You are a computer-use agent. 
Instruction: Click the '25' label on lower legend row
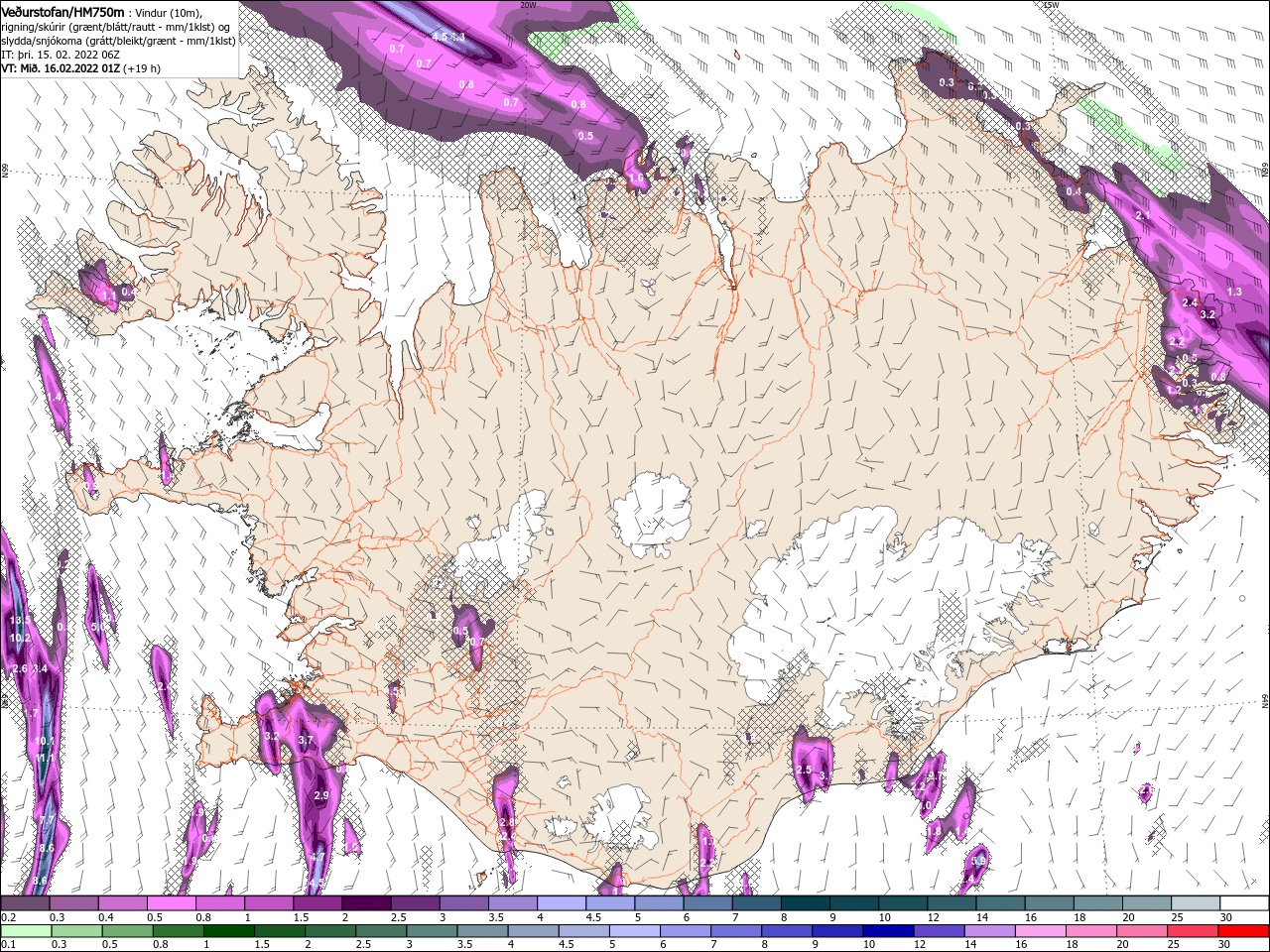[x=1174, y=945]
